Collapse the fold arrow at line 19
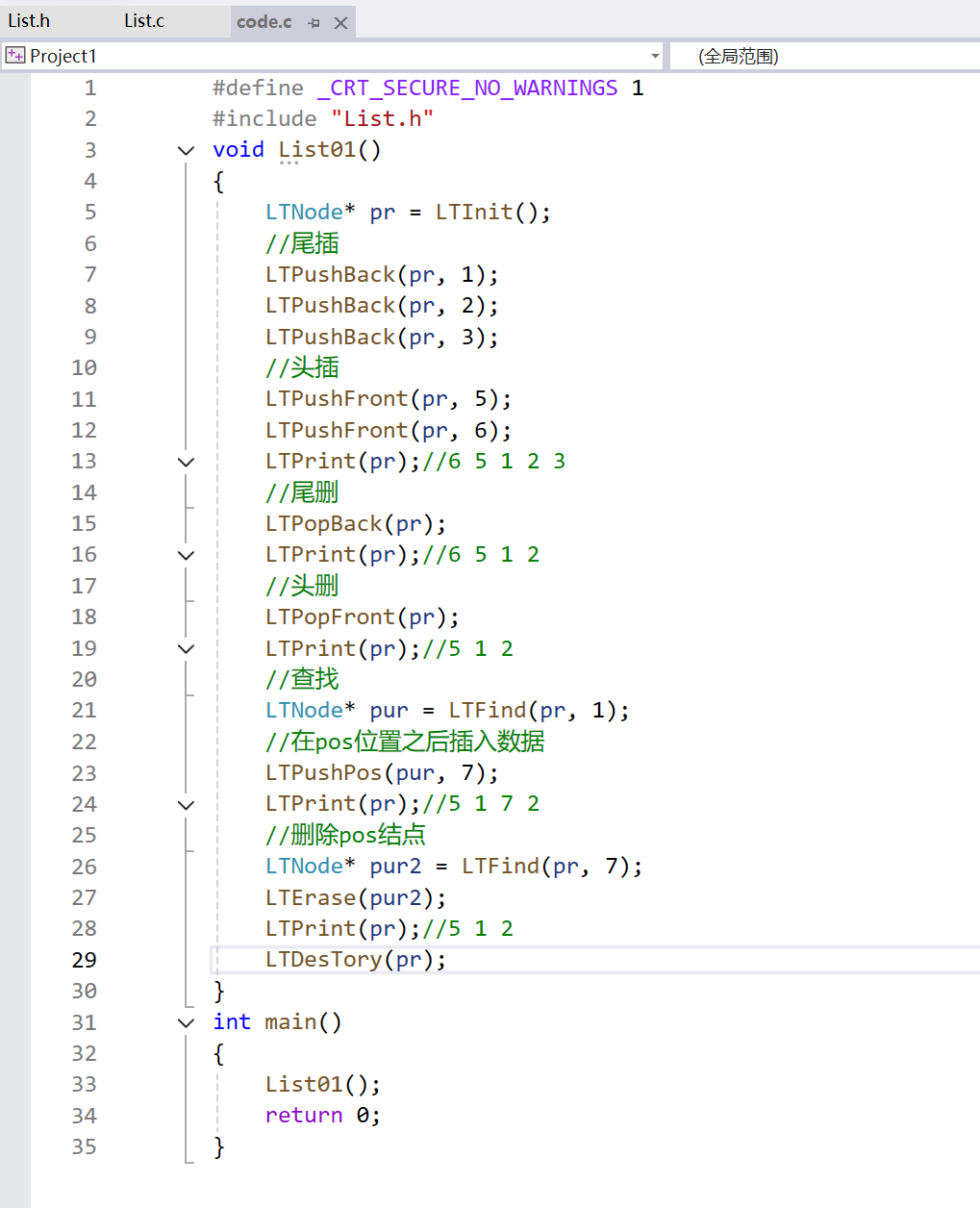Viewport: 980px width, 1208px height. [187, 648]
